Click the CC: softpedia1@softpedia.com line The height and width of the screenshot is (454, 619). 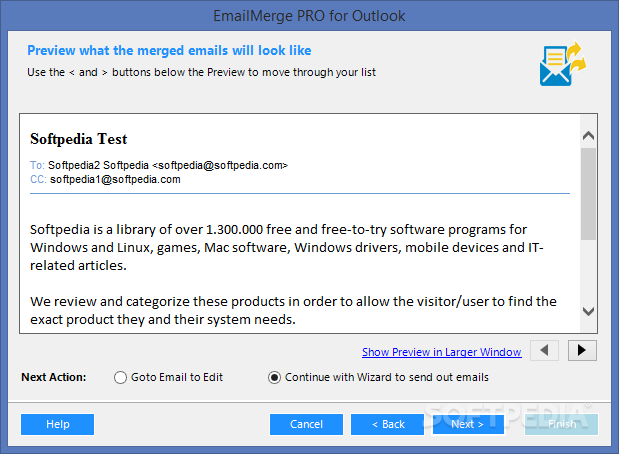coord(105,180)
